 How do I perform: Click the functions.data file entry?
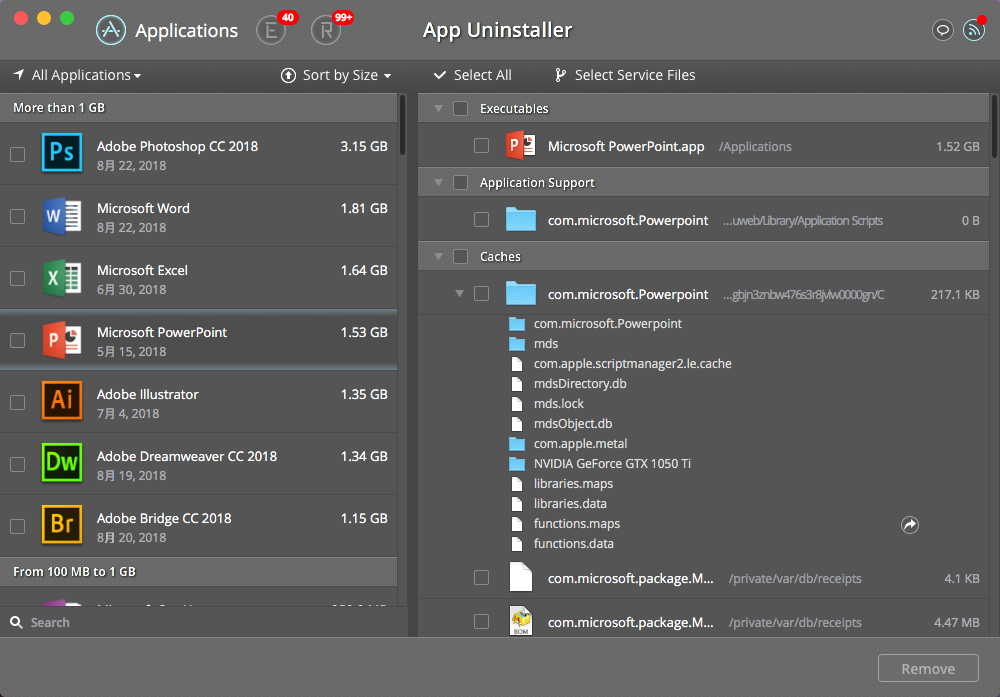click(573, 544)
